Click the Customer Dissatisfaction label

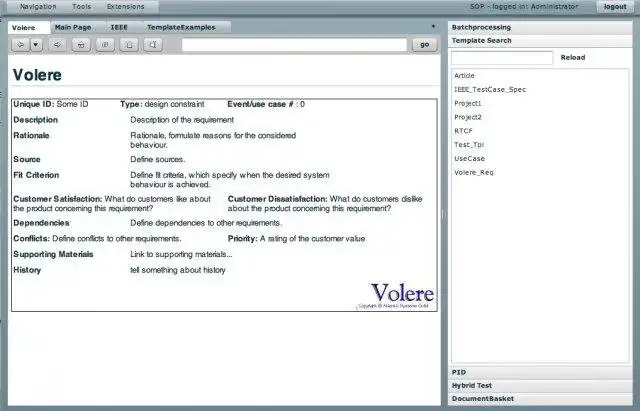click(278, 199)
